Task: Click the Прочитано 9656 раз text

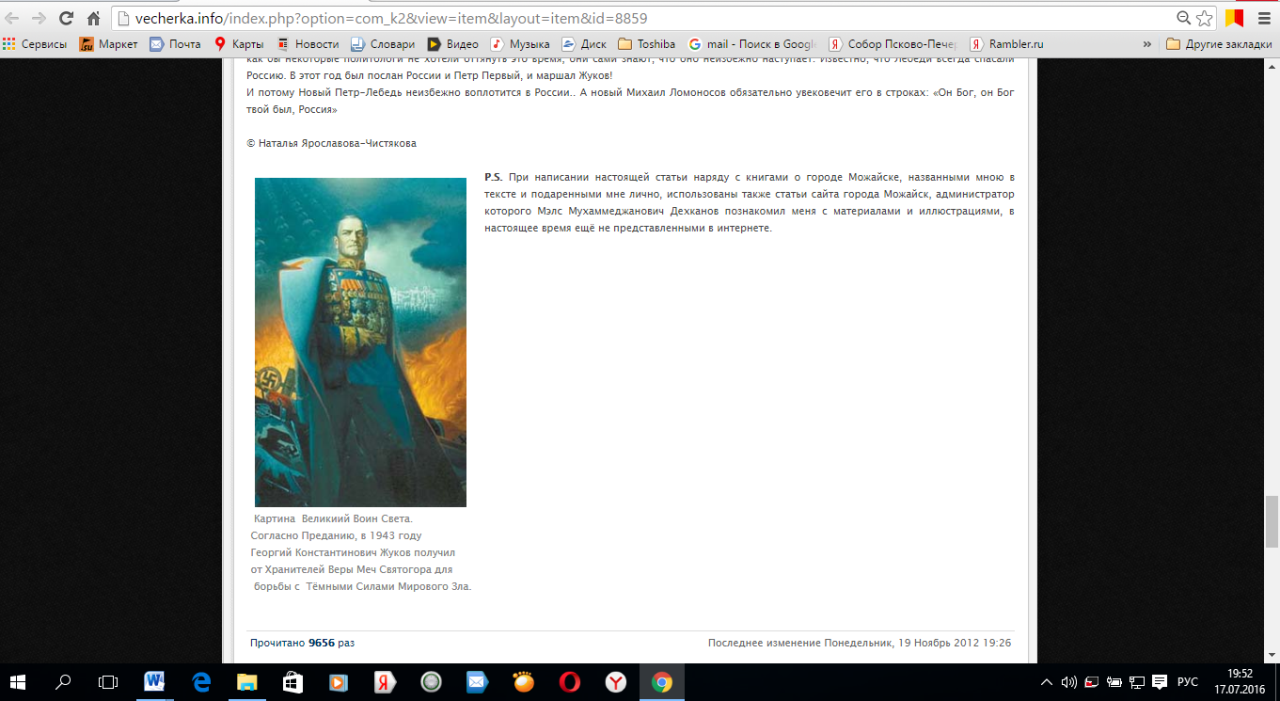Action: pyautogui.click(x=302, y=643)
